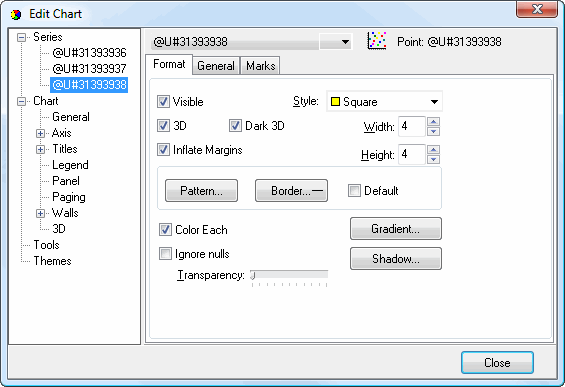Decrease Width with the down arrow
The image size is (565, 387).
(x=433, y=131)
